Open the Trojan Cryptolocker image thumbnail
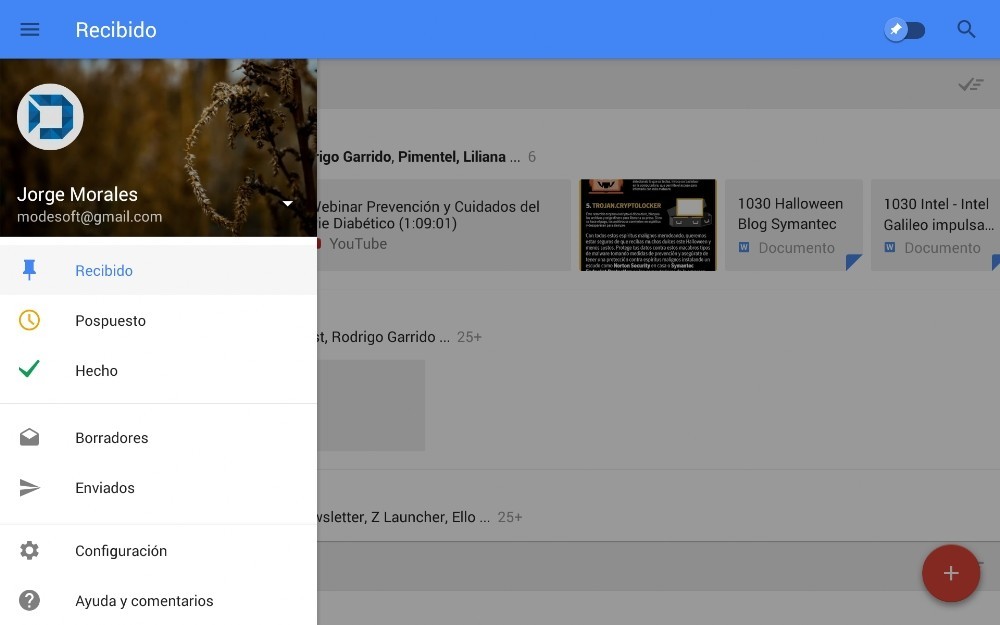Viewport: 1000px width, 625px height. click(648, 225)
